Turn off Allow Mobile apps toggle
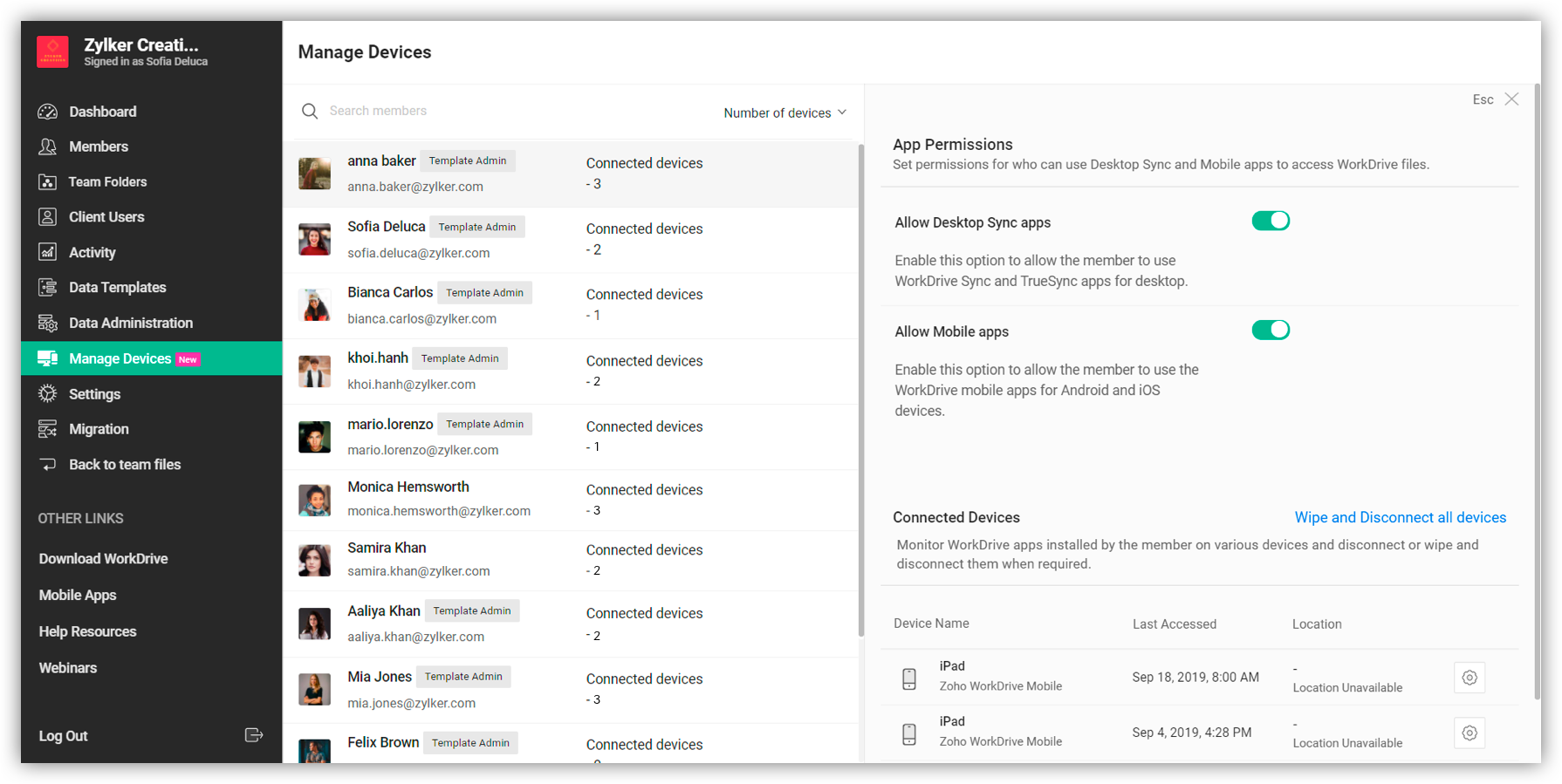This screenshot has width=1562, height=784. [x=1271, y=331]
